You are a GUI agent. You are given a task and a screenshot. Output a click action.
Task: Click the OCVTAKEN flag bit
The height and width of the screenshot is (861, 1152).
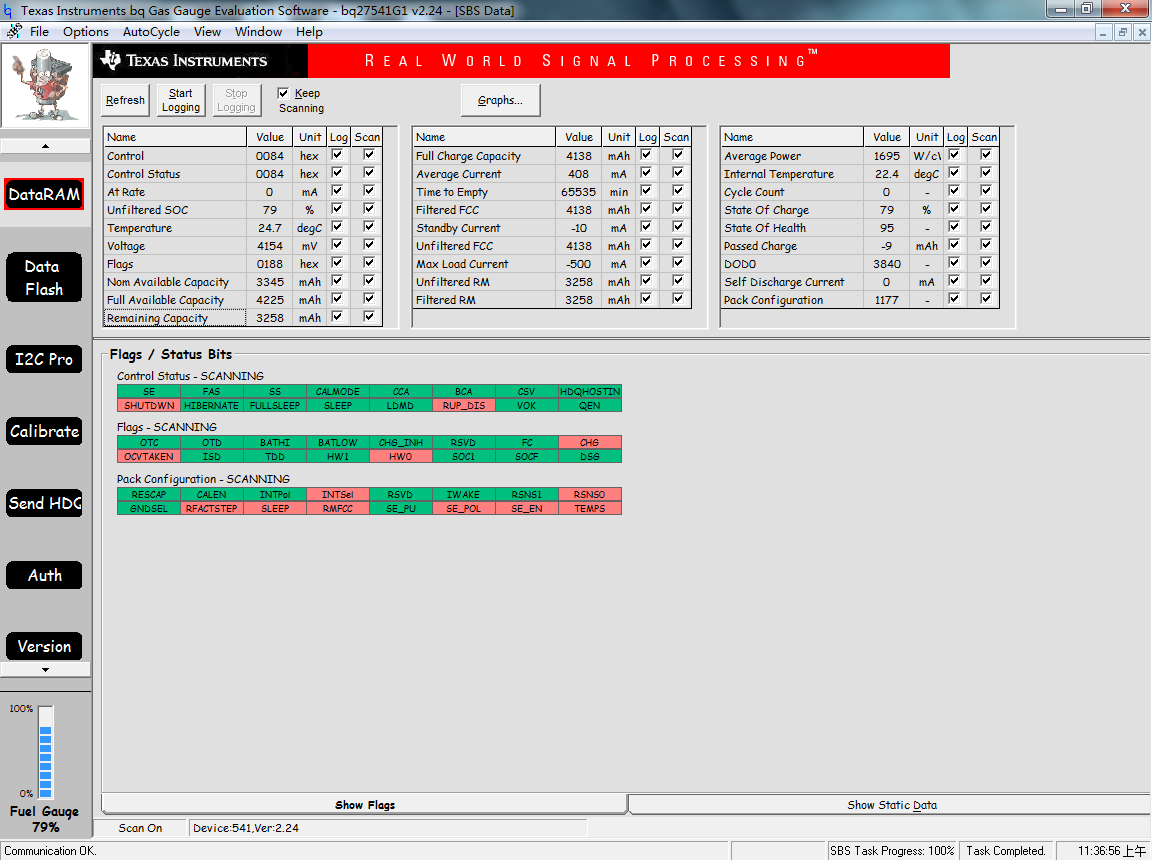tap(149, 457)
